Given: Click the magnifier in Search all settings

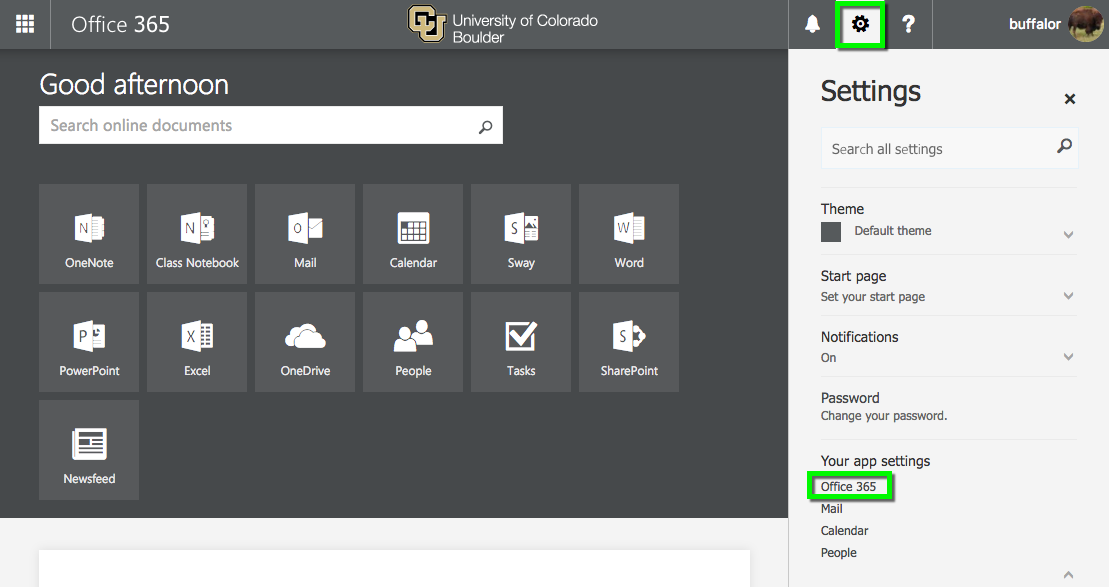Looking at the screenshot, I should point(1064,146).
